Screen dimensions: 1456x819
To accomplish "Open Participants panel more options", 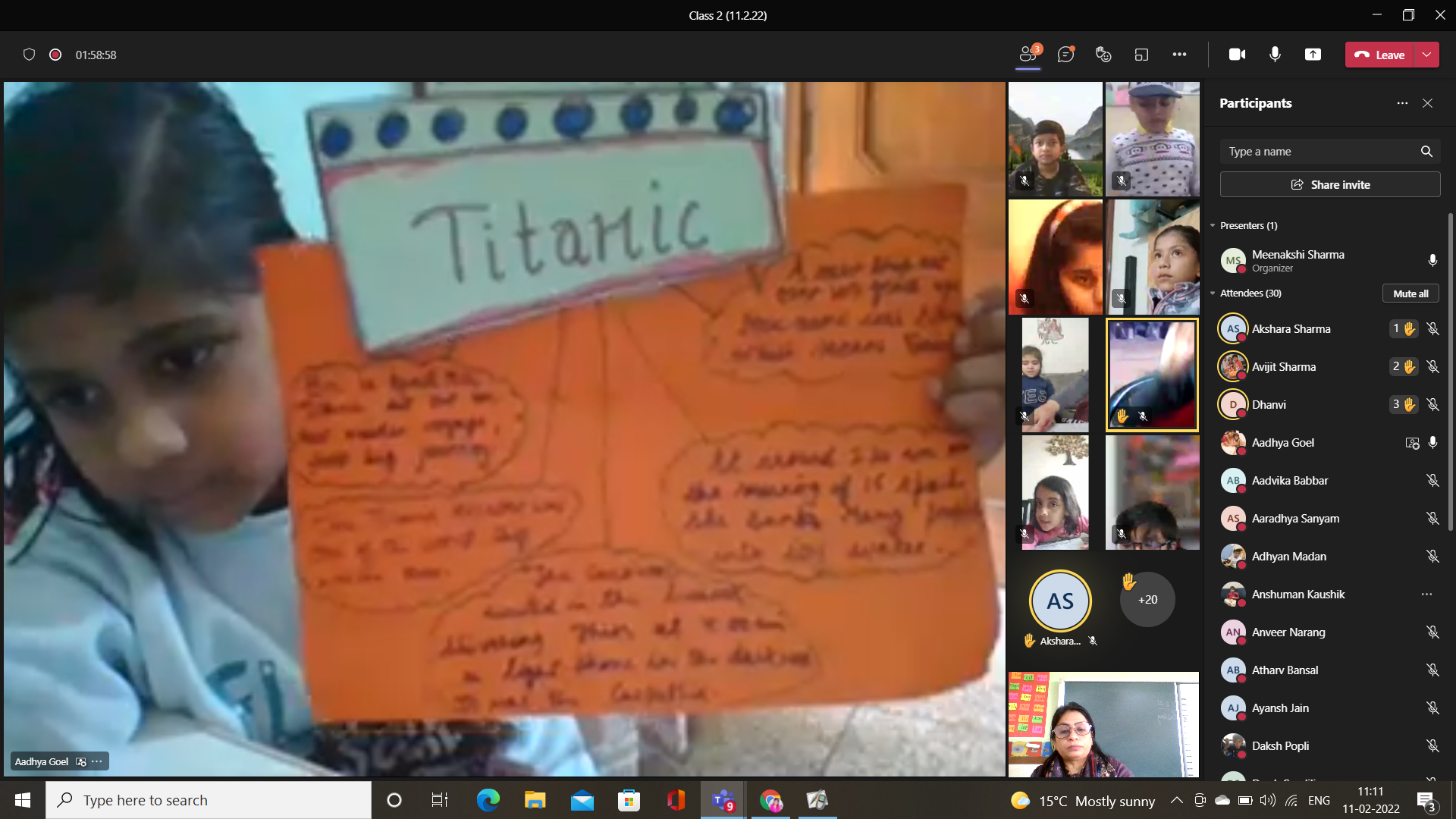I will [1402, 103].
